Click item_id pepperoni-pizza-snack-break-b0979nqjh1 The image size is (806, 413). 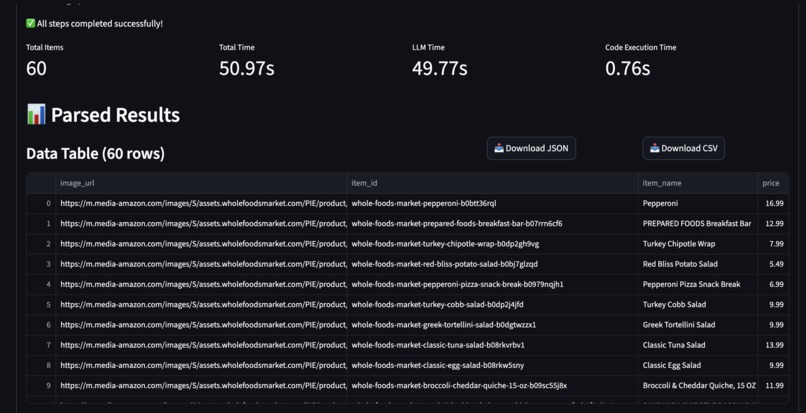click(492, 284)
